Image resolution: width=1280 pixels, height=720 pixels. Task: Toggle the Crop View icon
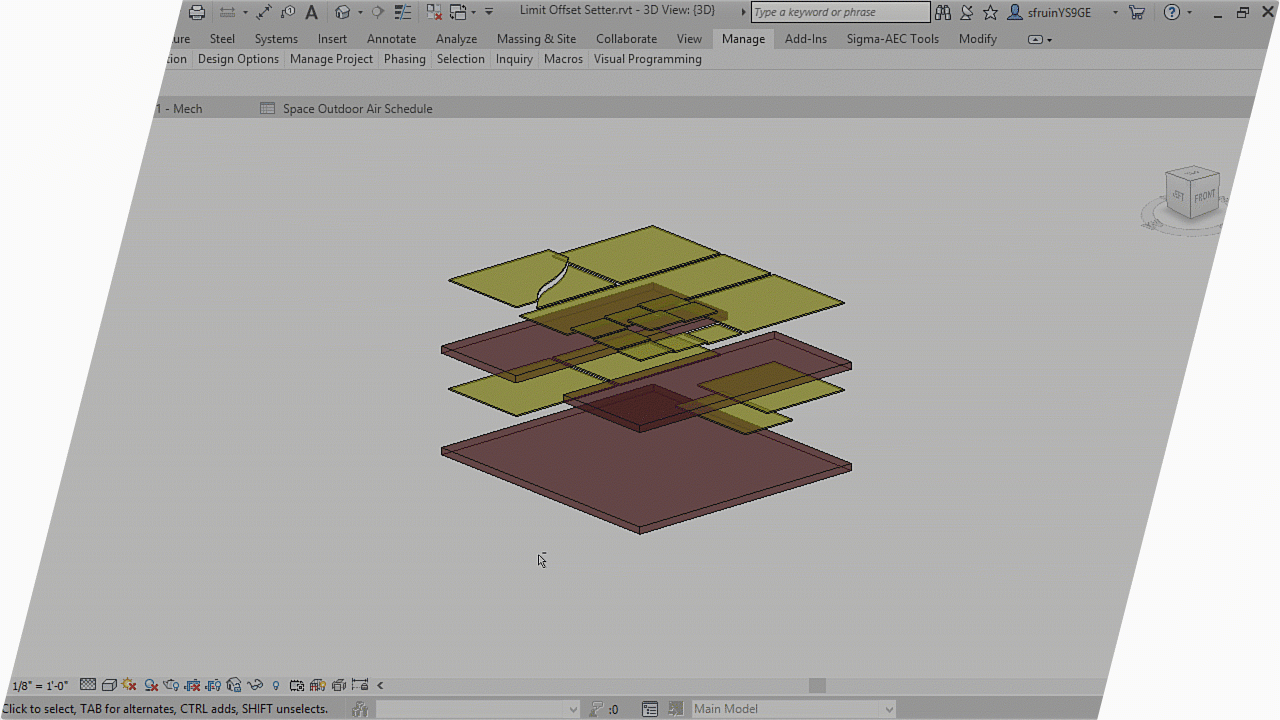coord(192,685)
